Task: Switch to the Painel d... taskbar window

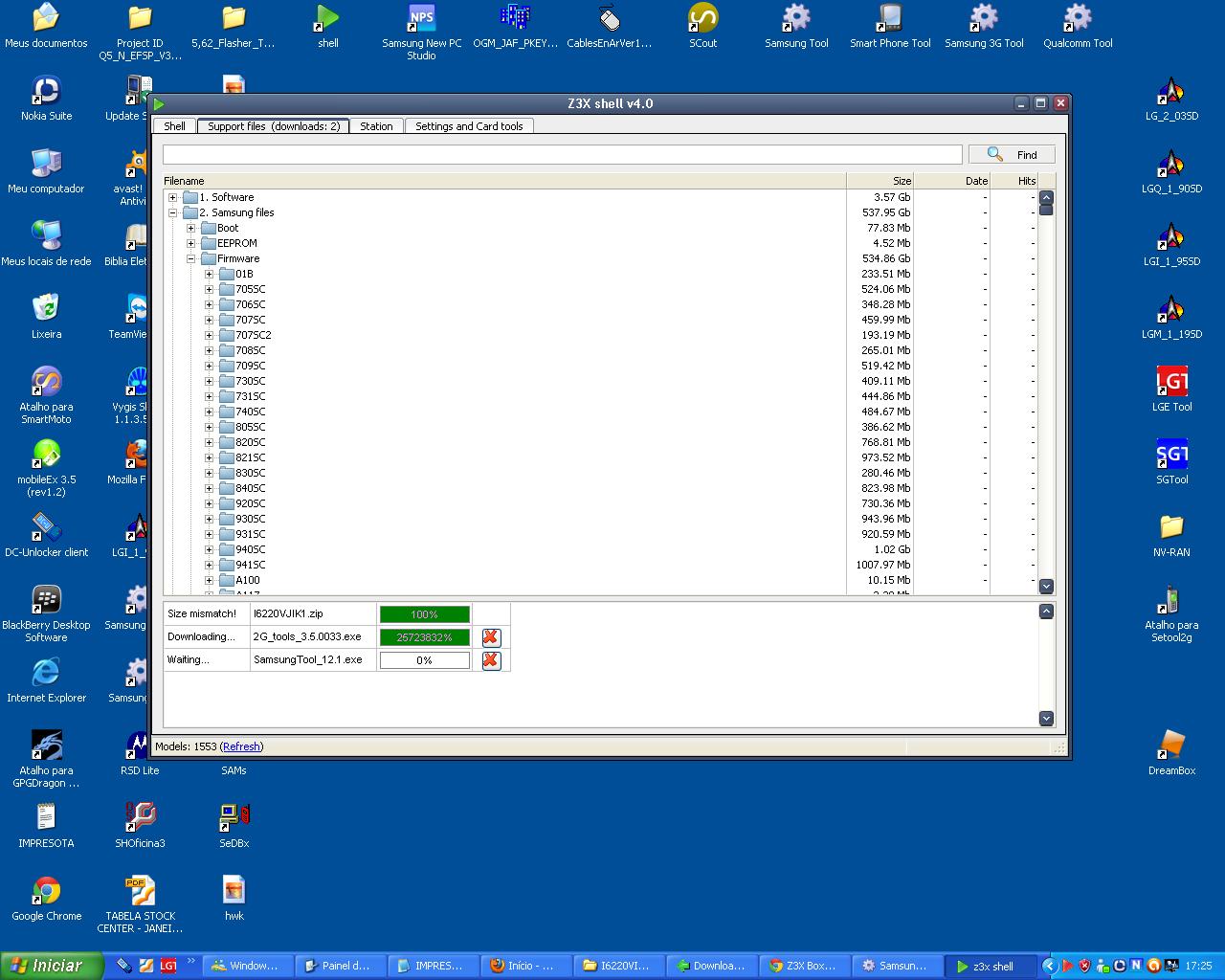Action: (340, 966)
